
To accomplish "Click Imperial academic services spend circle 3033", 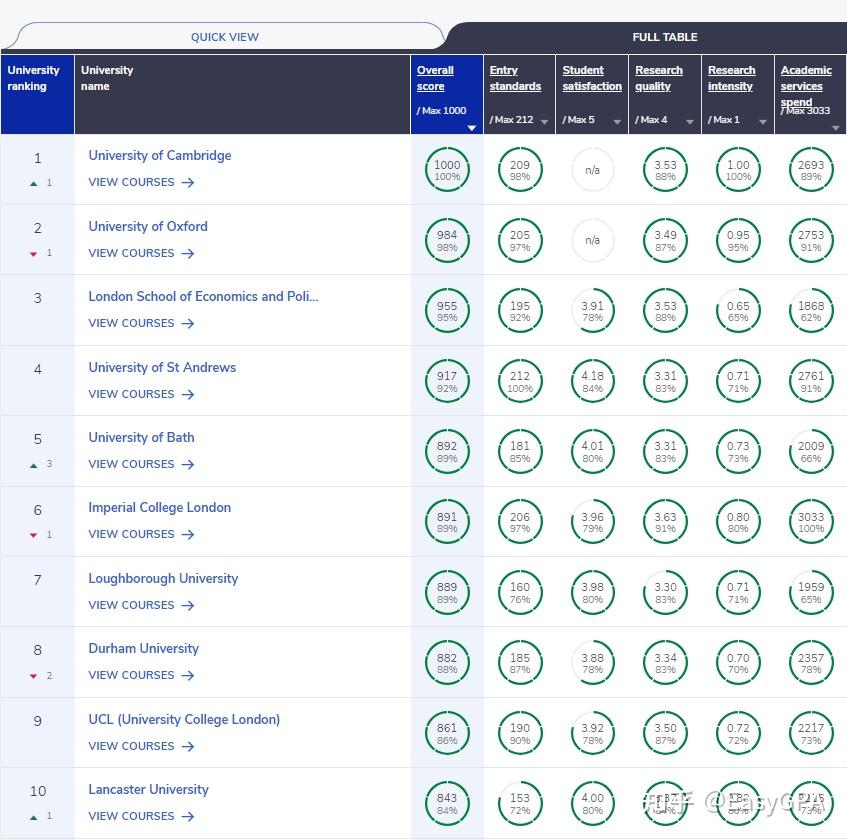I will (x=811, y=522).
